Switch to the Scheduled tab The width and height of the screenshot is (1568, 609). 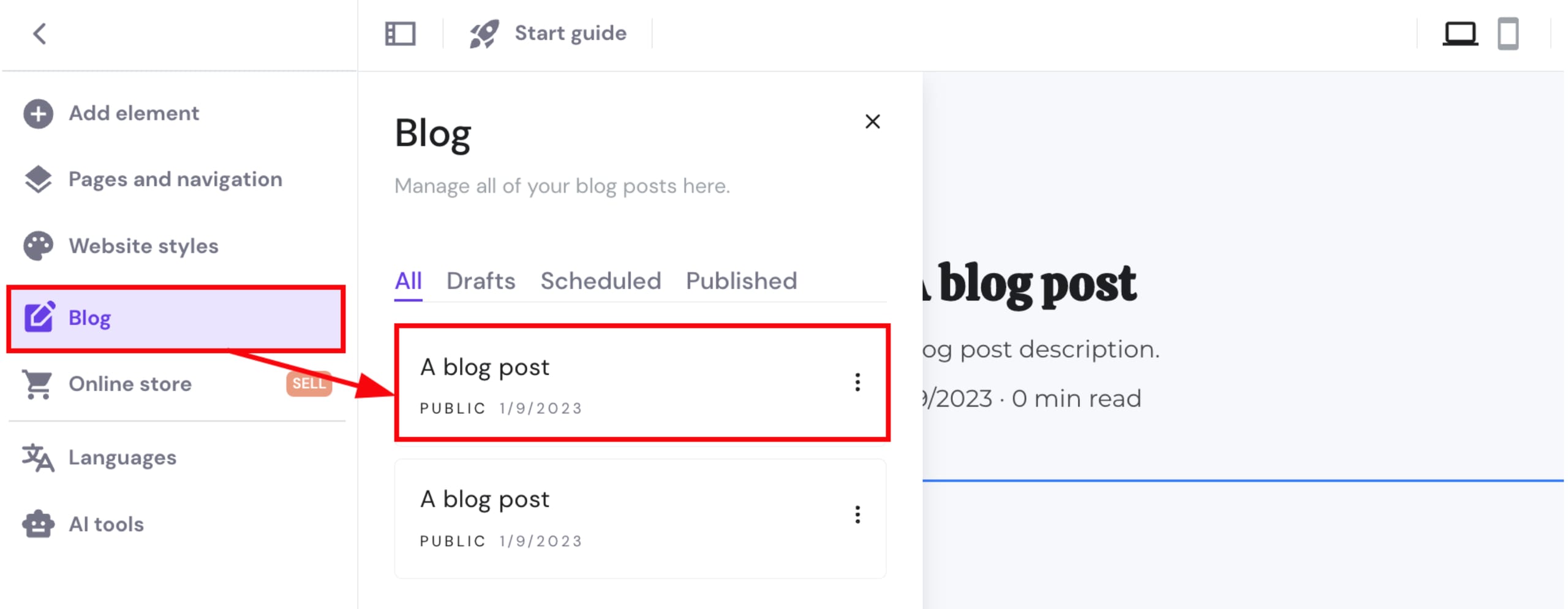600,281
